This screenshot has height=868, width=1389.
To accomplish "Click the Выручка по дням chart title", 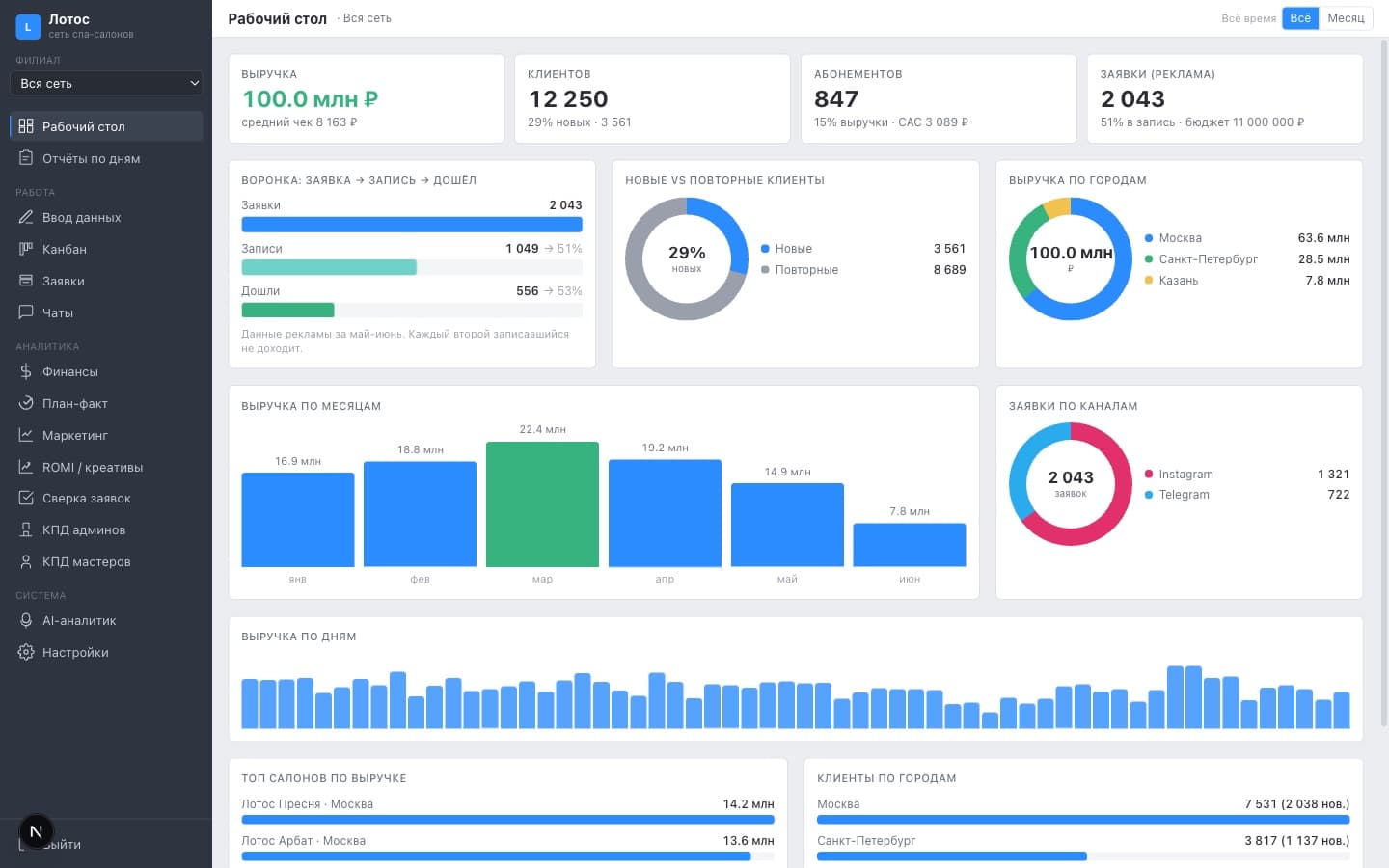I will tap(299, 637).
